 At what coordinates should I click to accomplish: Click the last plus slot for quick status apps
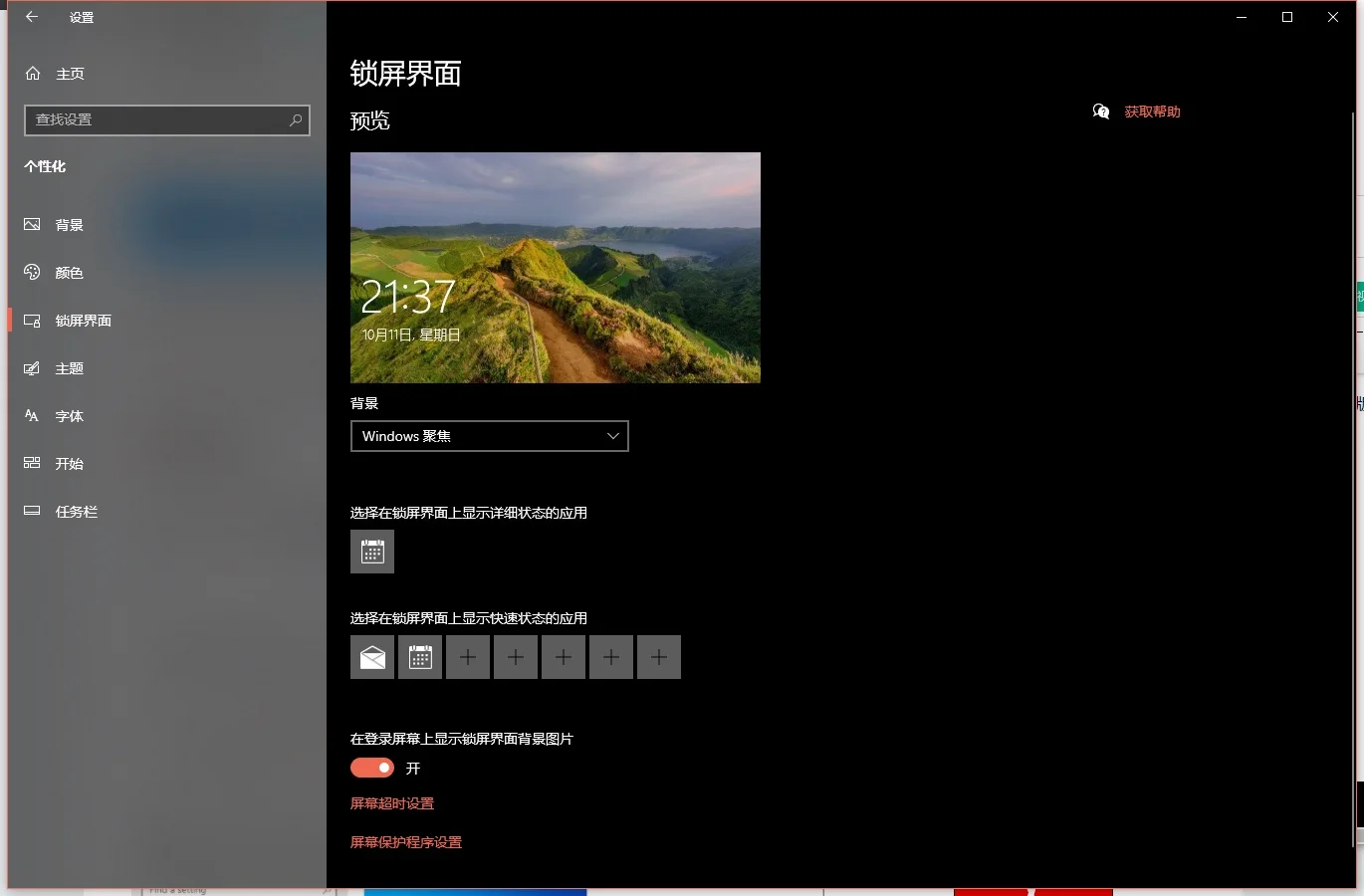coord(659,657)
